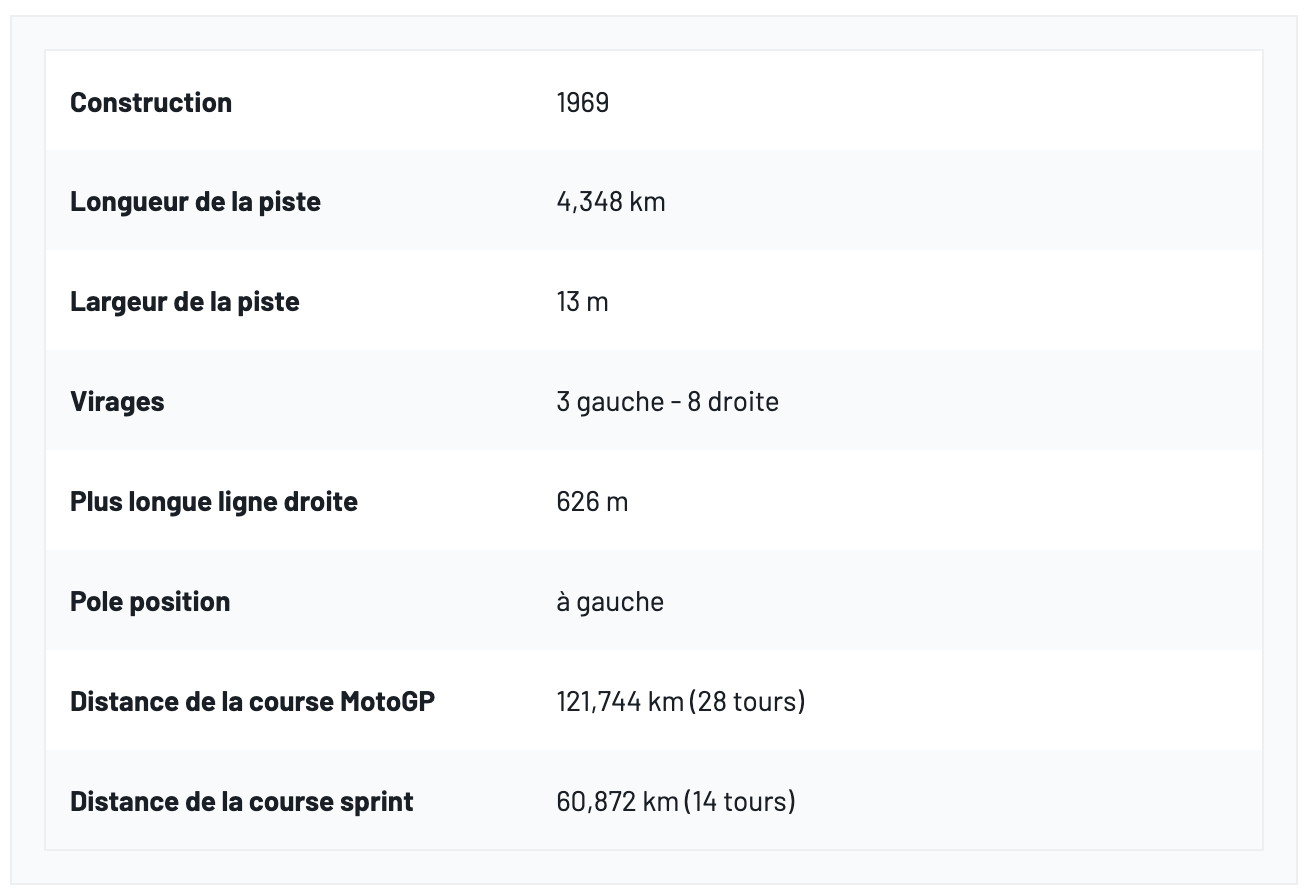Select the 13 m track width value

tap(582, 302)
